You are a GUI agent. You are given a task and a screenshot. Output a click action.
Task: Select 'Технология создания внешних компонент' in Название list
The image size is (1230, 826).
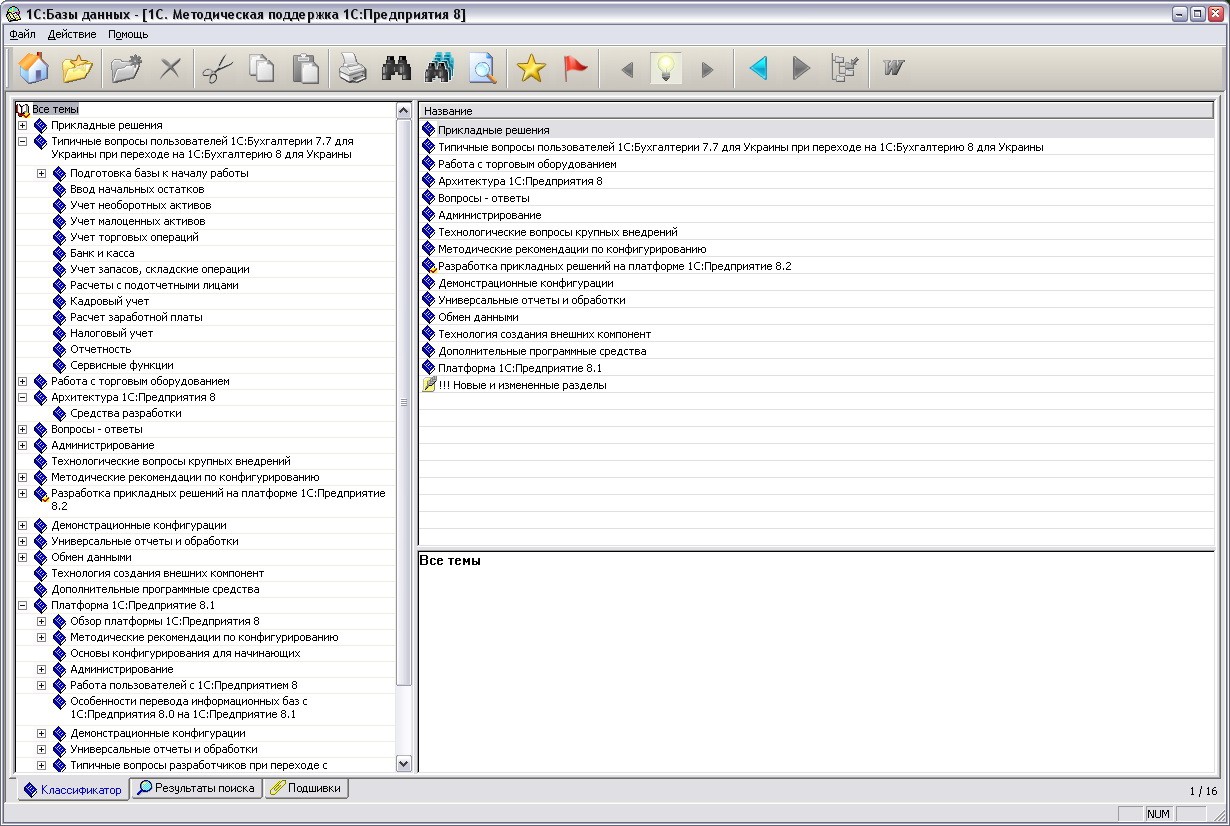[816, 334]
